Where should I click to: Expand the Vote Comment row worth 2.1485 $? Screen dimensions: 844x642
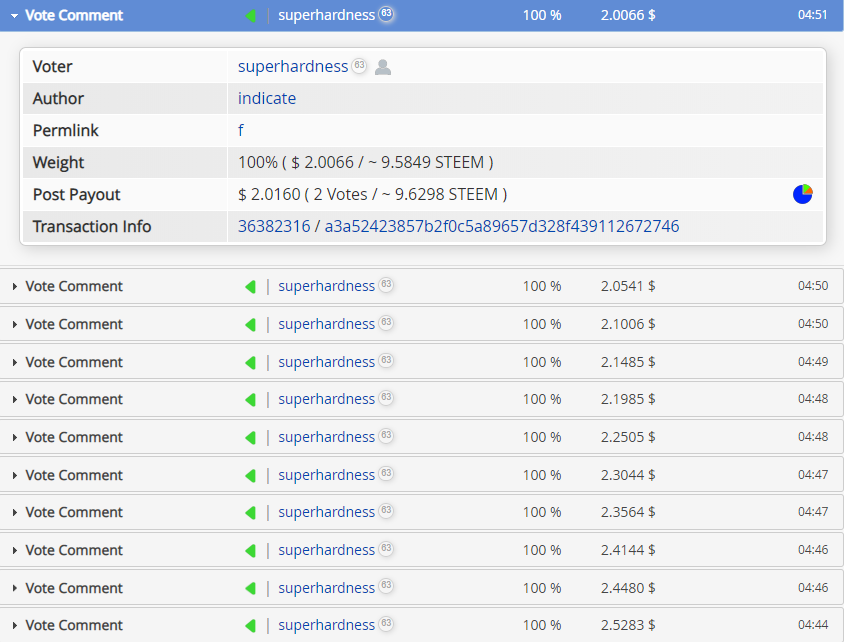[x=421, y=362]
